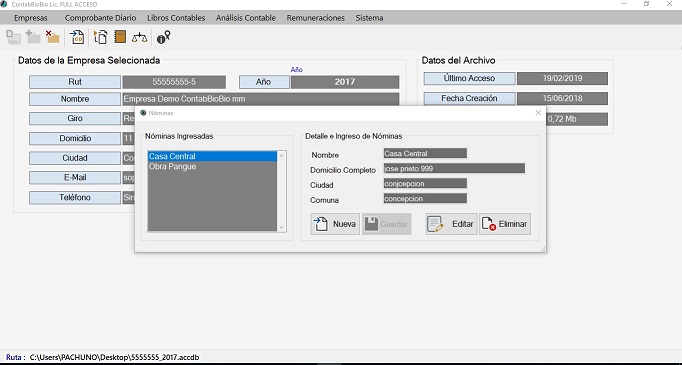This screenshot has height=365, width=682.
Task: Click the Fecha Creación label
Action: (469, 98)
